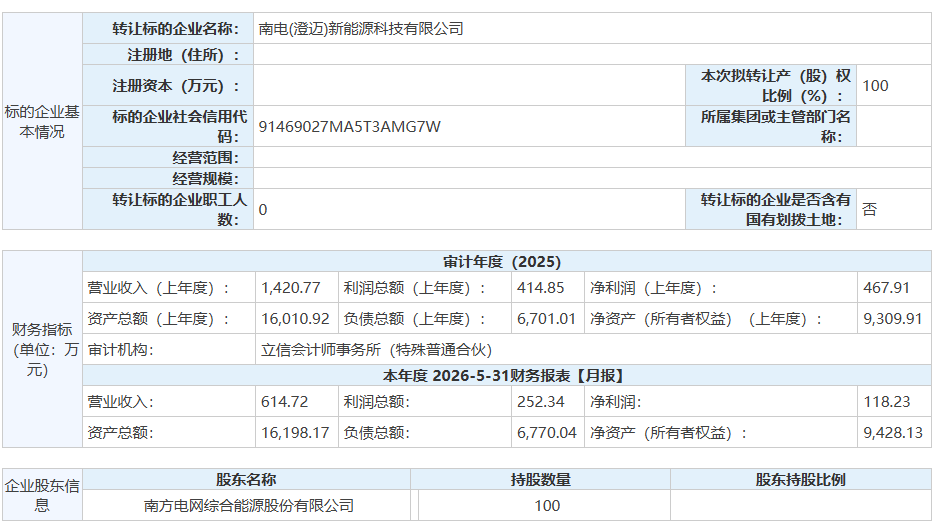
Task: Click the 经营范围 label
Action: coord(206,158)
